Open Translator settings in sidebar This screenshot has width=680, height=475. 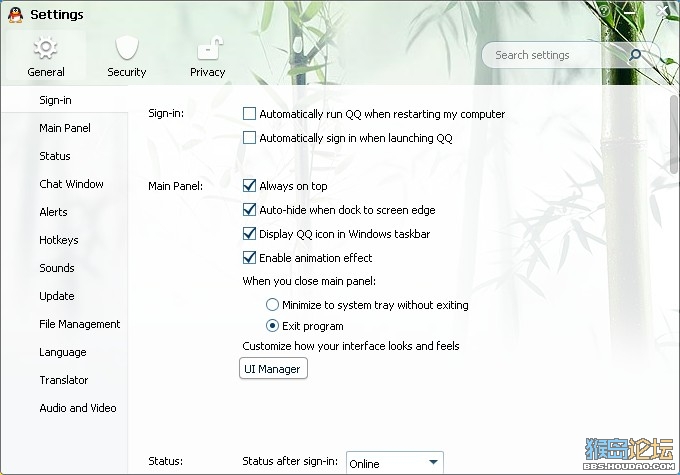point(64,380)
